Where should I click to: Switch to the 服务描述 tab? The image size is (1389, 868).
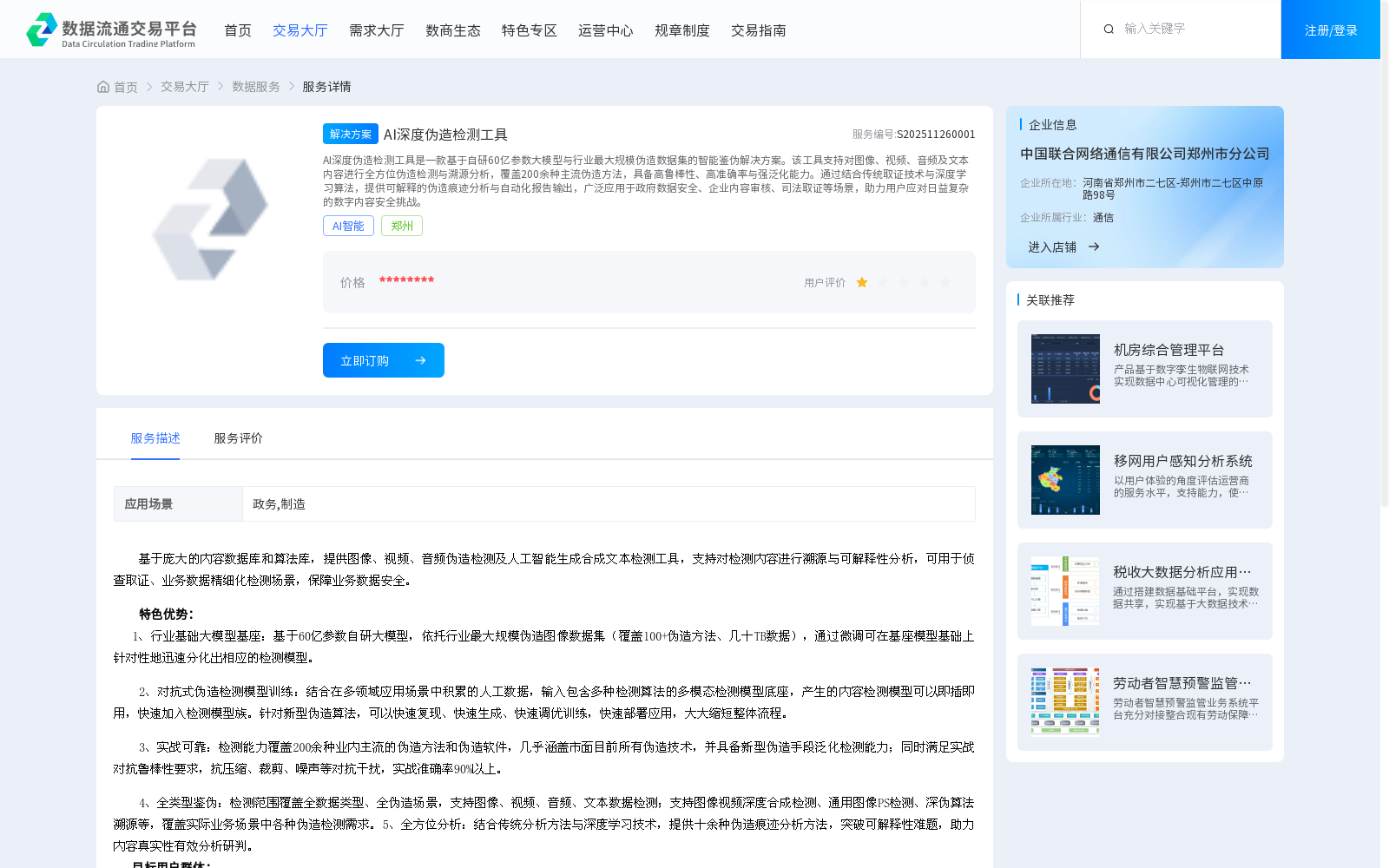[155, 438]
